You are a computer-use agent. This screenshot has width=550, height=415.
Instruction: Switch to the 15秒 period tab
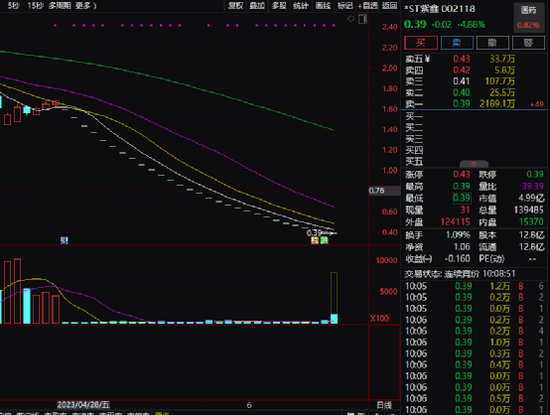point(35,6)
